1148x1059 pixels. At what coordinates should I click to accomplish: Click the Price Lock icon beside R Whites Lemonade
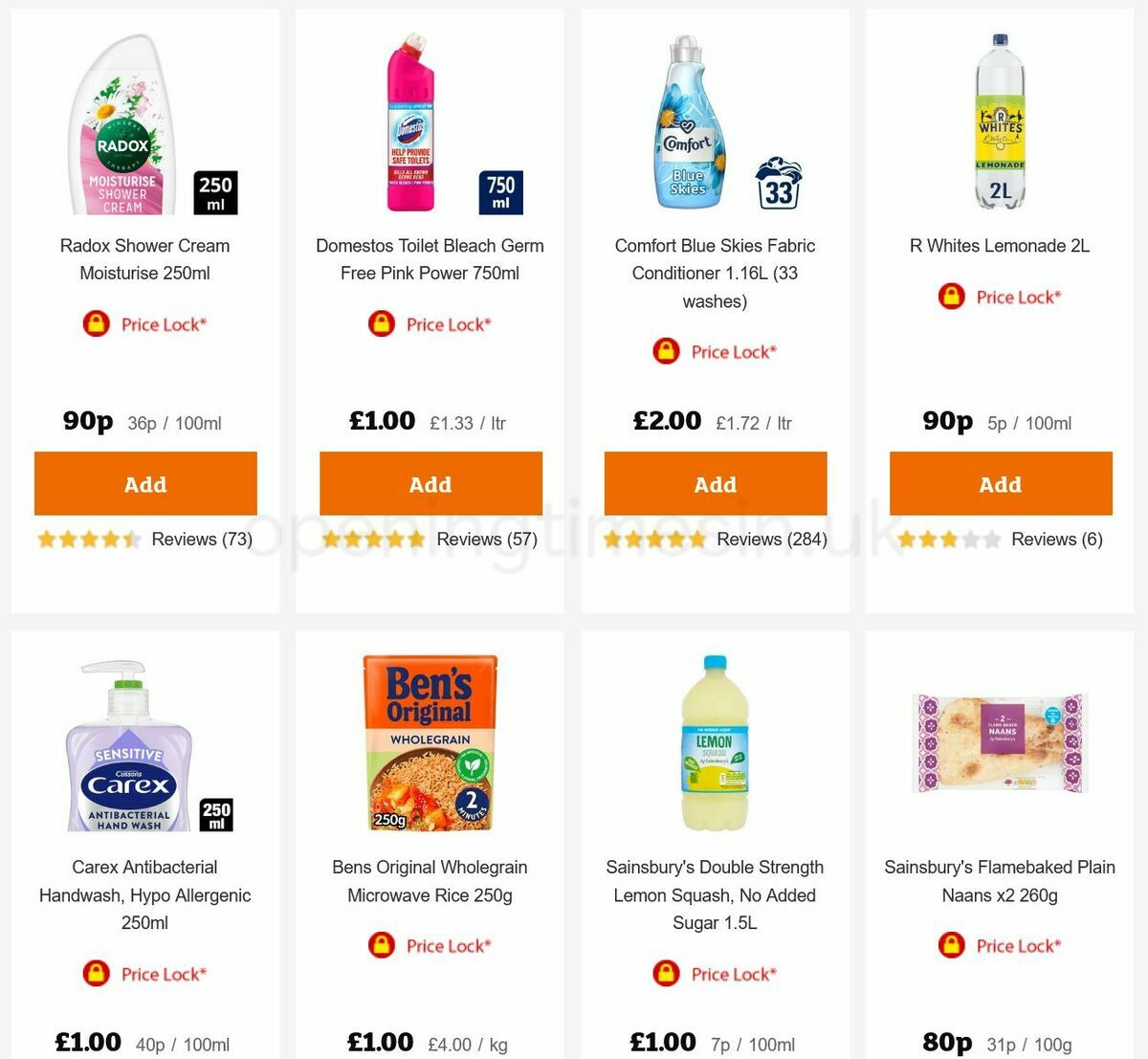click(x=951, y=297)
